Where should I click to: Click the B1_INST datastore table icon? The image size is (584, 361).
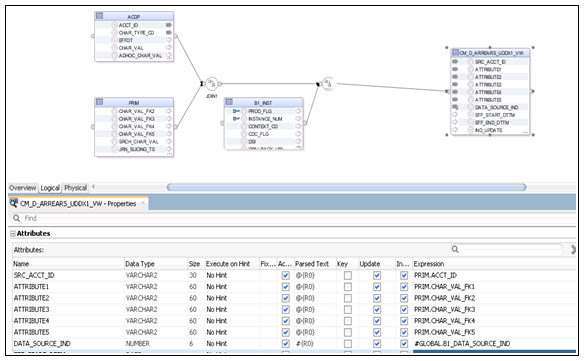point(229,102)
